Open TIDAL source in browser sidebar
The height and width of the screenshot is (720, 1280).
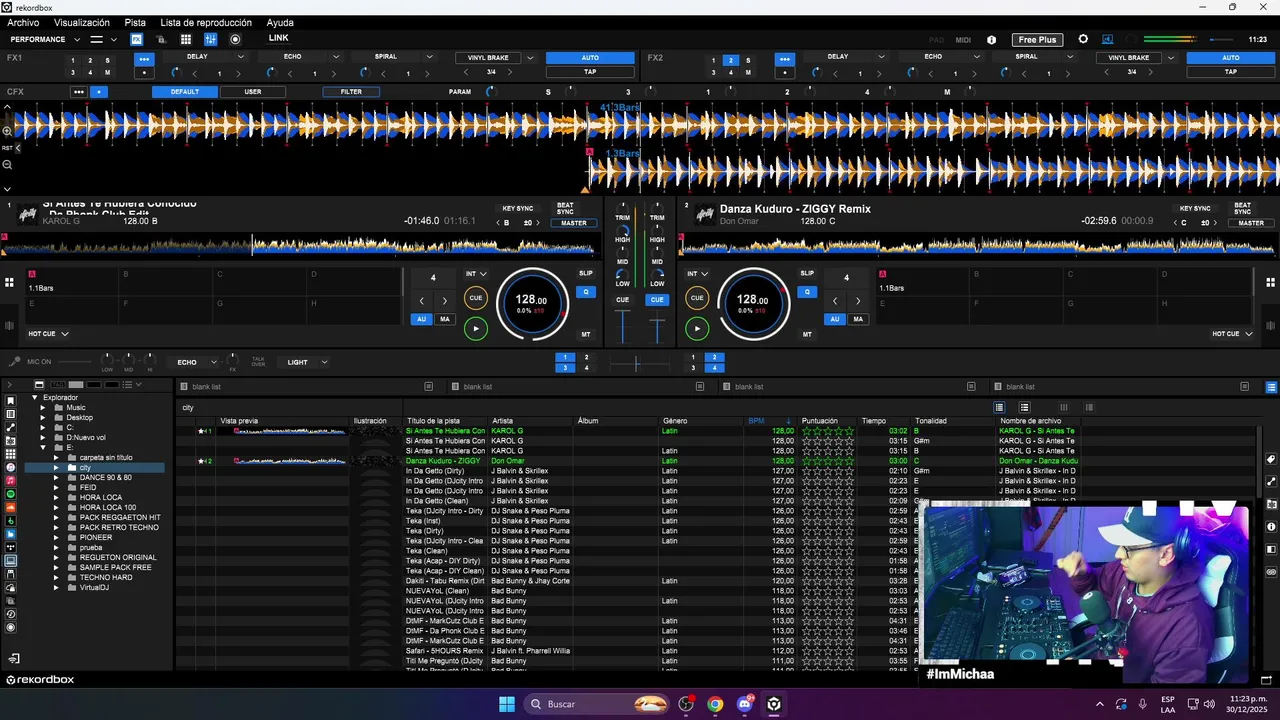pyautogui.click(x=11, y=548)
